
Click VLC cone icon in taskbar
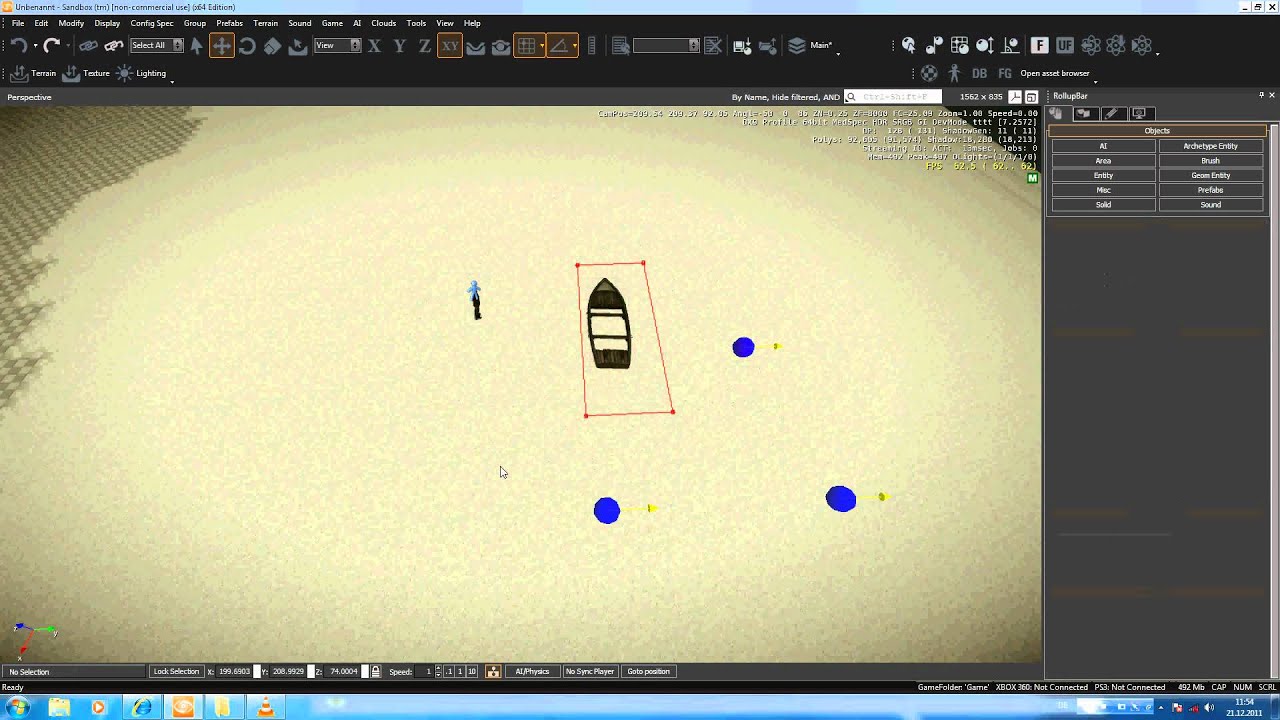point(265,708)
